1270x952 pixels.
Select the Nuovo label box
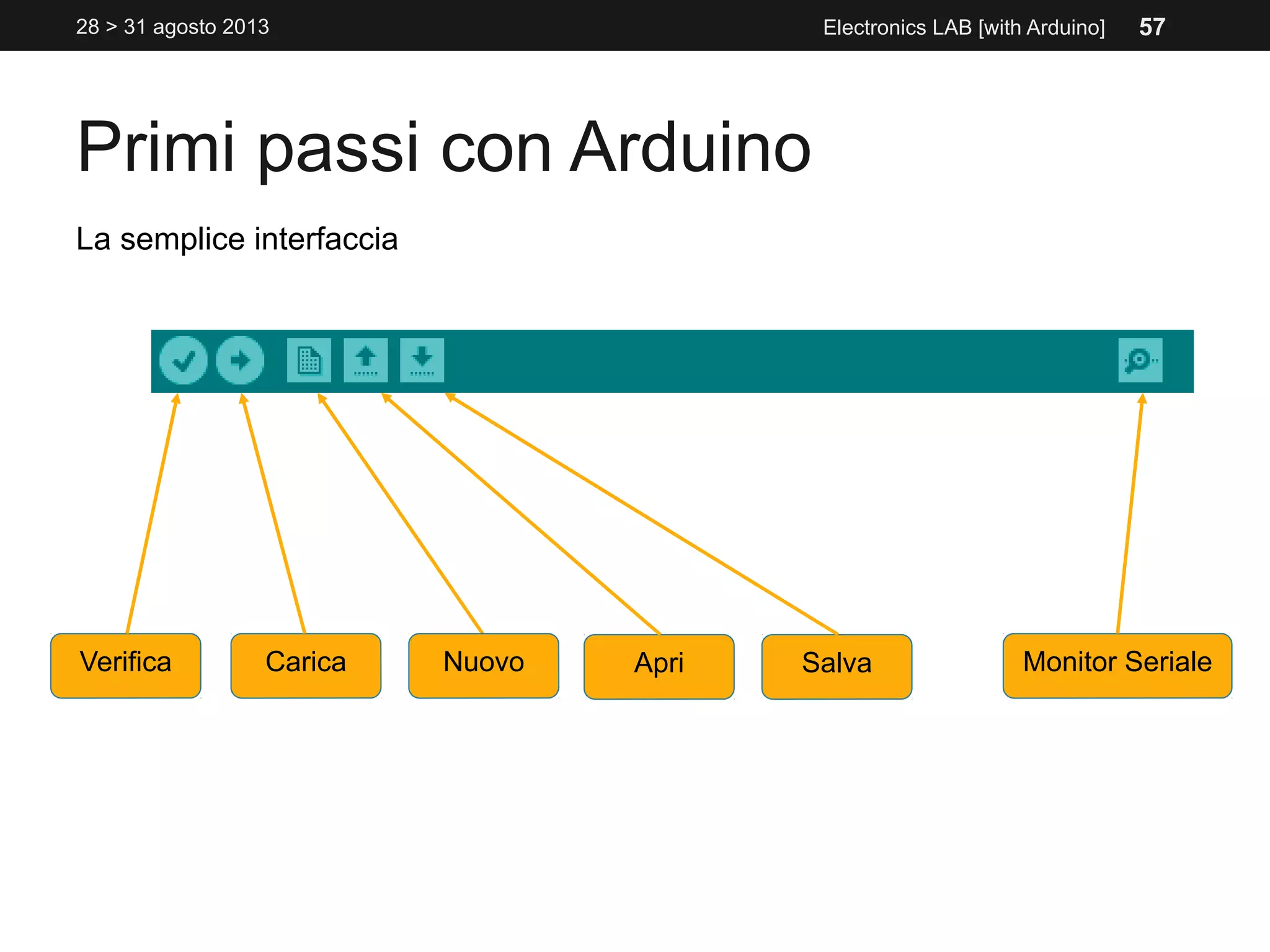point(484,666)
